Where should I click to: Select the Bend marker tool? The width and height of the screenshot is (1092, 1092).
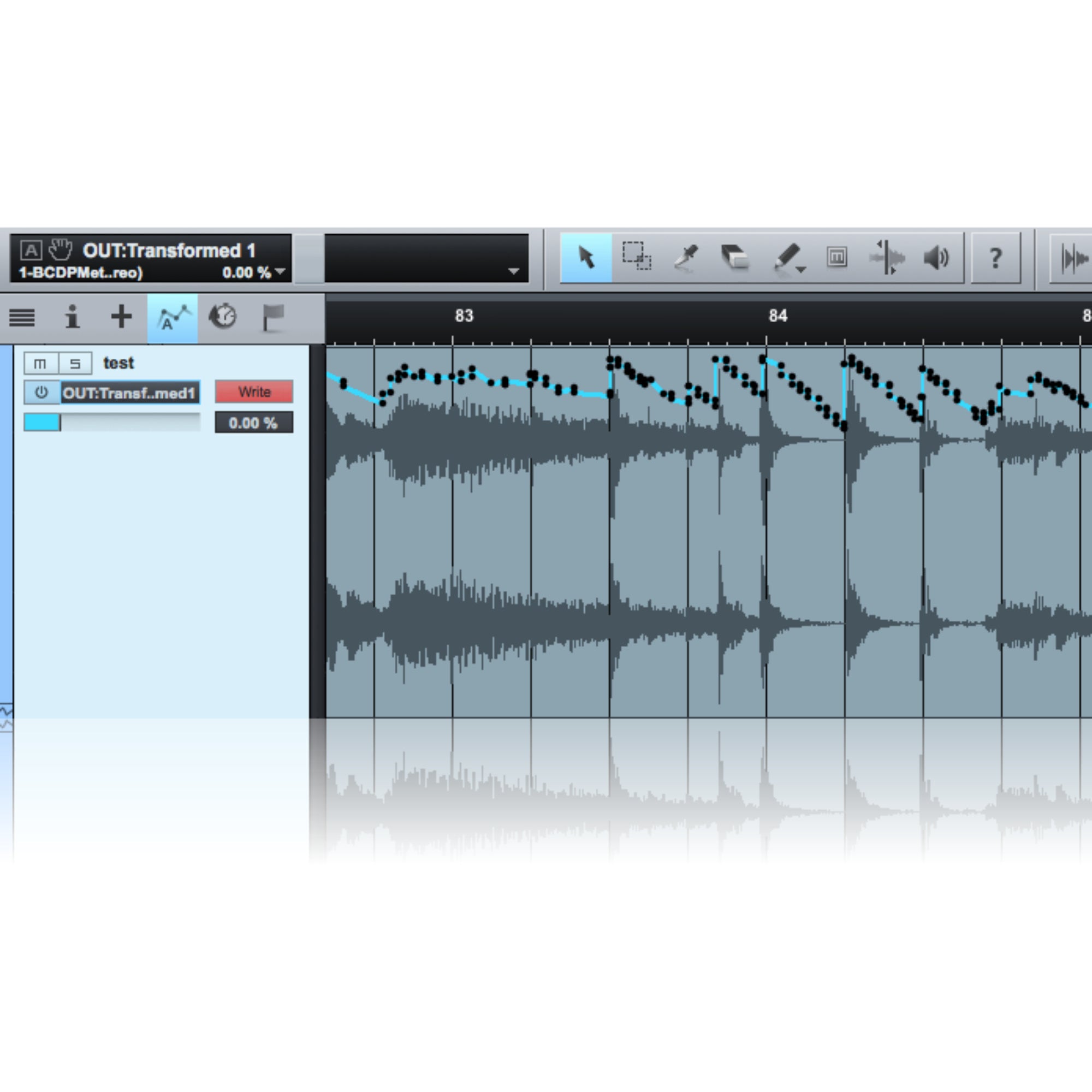click(886, 258)
